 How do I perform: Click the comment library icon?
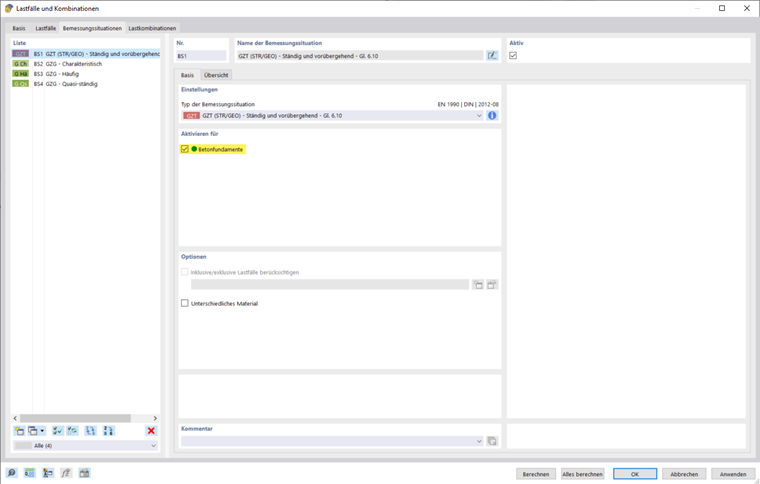(492, 441)
